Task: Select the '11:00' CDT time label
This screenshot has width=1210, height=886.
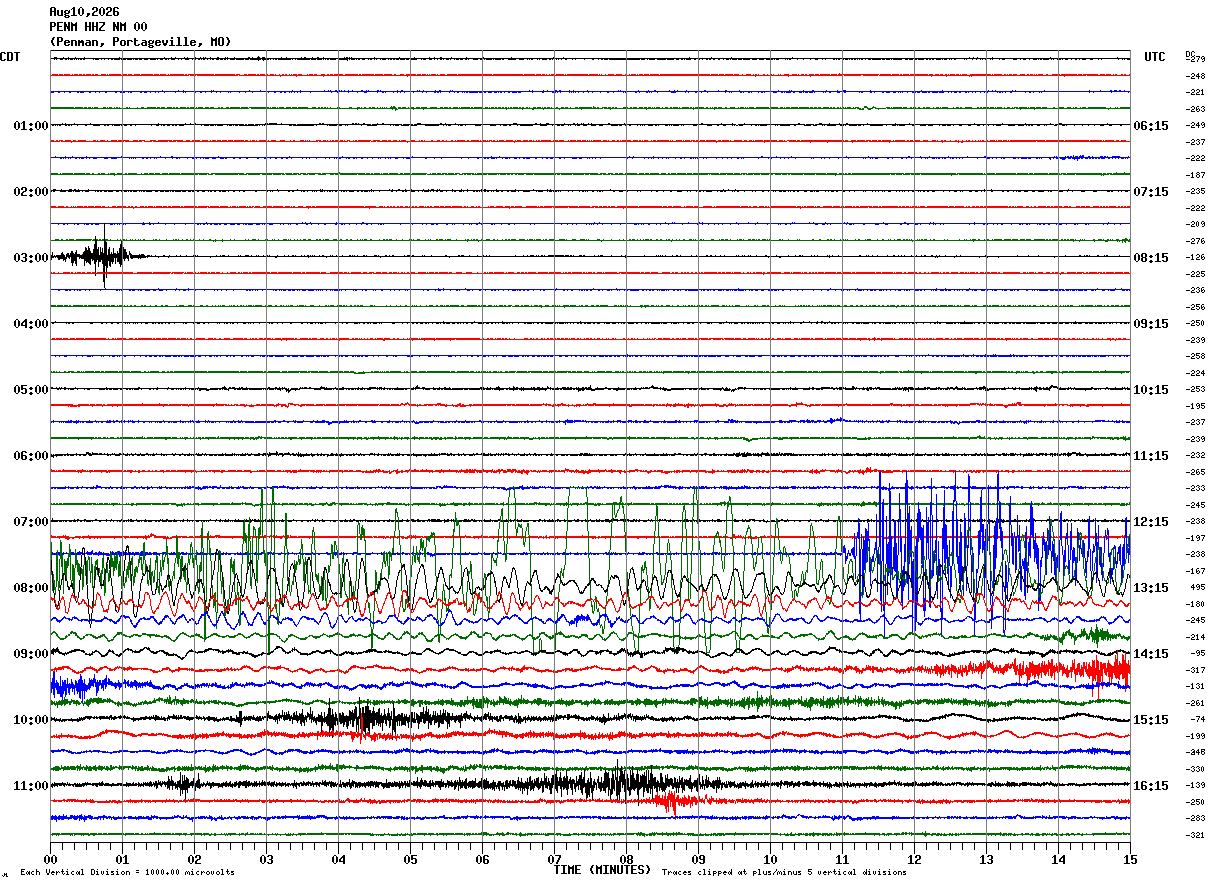Action: point(30,786)
